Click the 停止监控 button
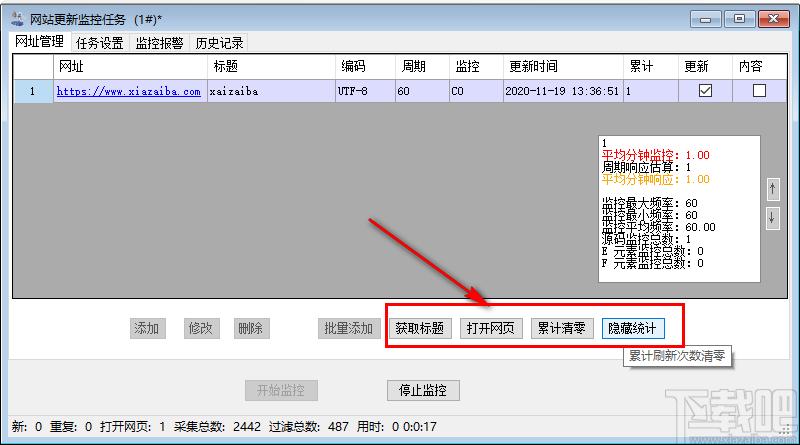800x445 pixels. [x=423, y=390]
